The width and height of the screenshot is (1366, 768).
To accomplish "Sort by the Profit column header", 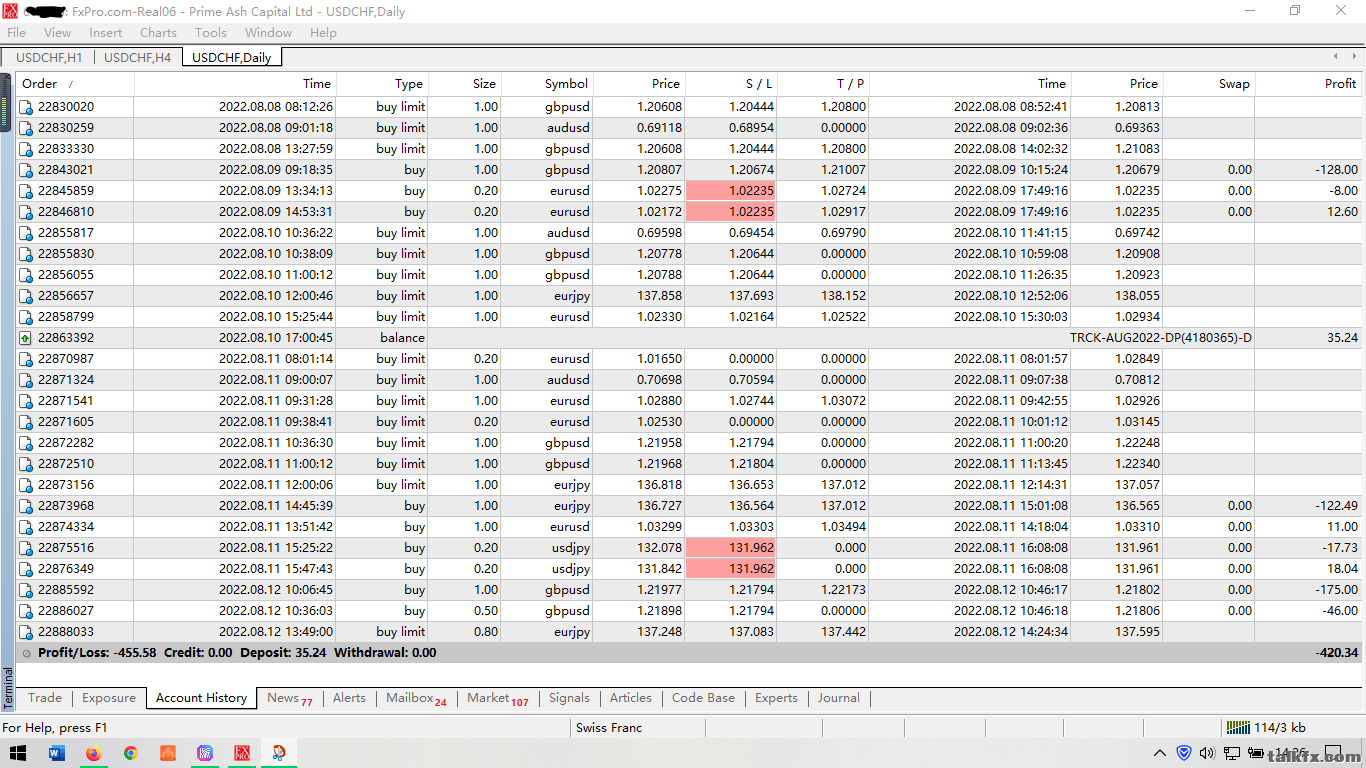I will click(1308, 84).
